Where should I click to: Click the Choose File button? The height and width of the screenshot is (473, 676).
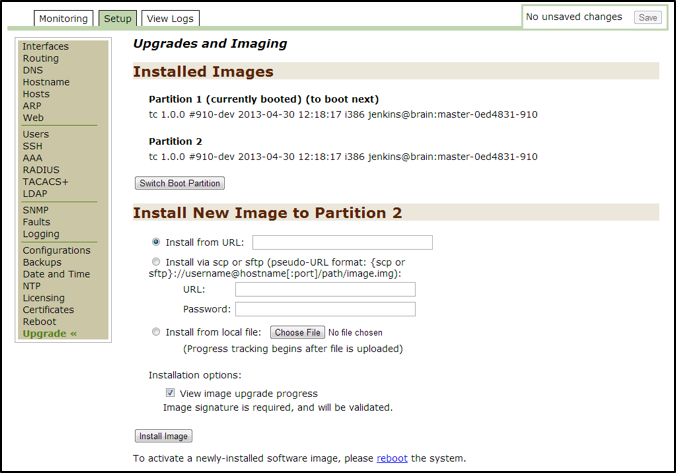point(297,332)
